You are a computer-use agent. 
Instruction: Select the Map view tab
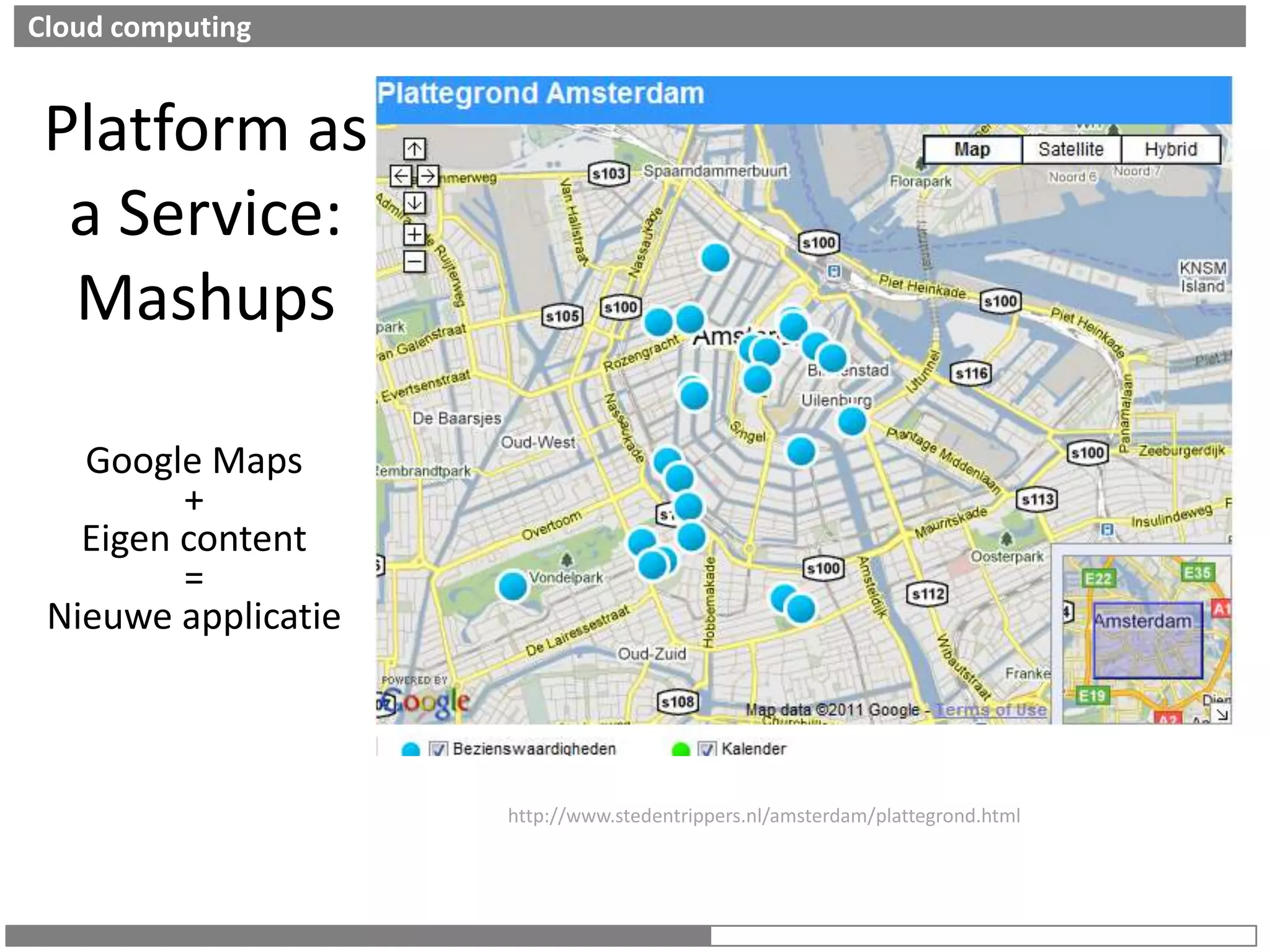pyautogui.click(x=972, y=149)
